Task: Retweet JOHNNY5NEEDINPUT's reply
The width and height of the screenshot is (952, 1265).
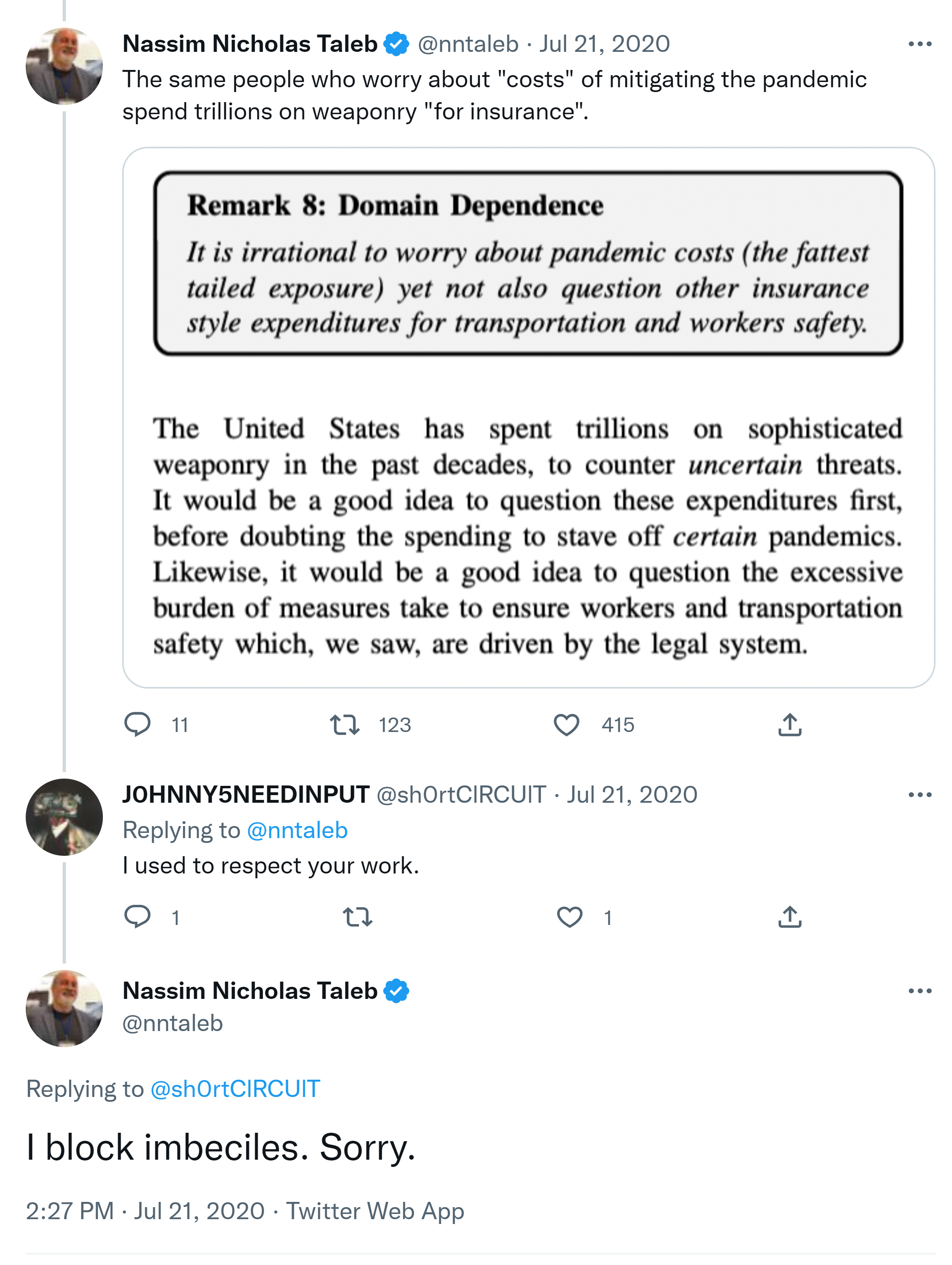Action: click(x=357, y=917)
